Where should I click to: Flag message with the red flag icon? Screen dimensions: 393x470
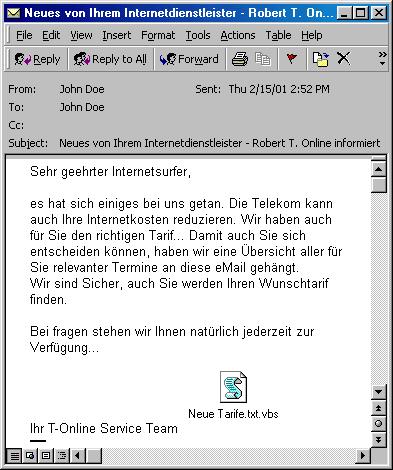[x=292, y=59]
